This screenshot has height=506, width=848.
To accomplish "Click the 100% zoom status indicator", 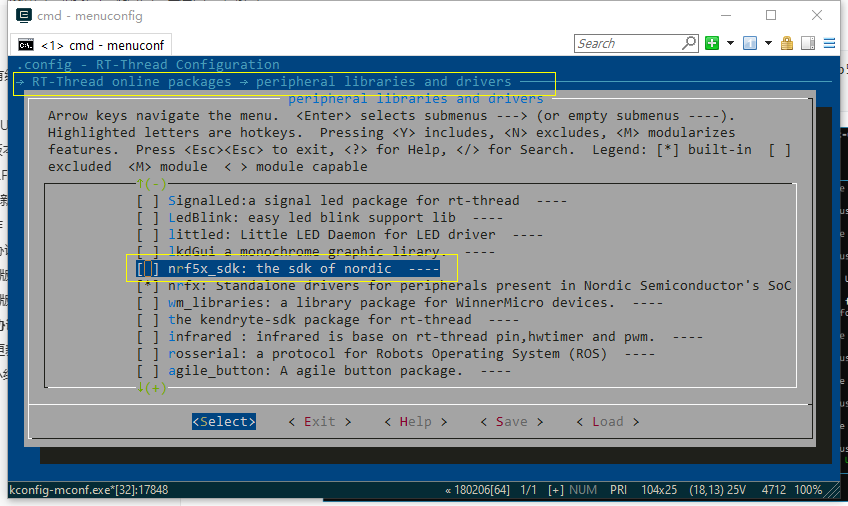I will tap(808, 491).
